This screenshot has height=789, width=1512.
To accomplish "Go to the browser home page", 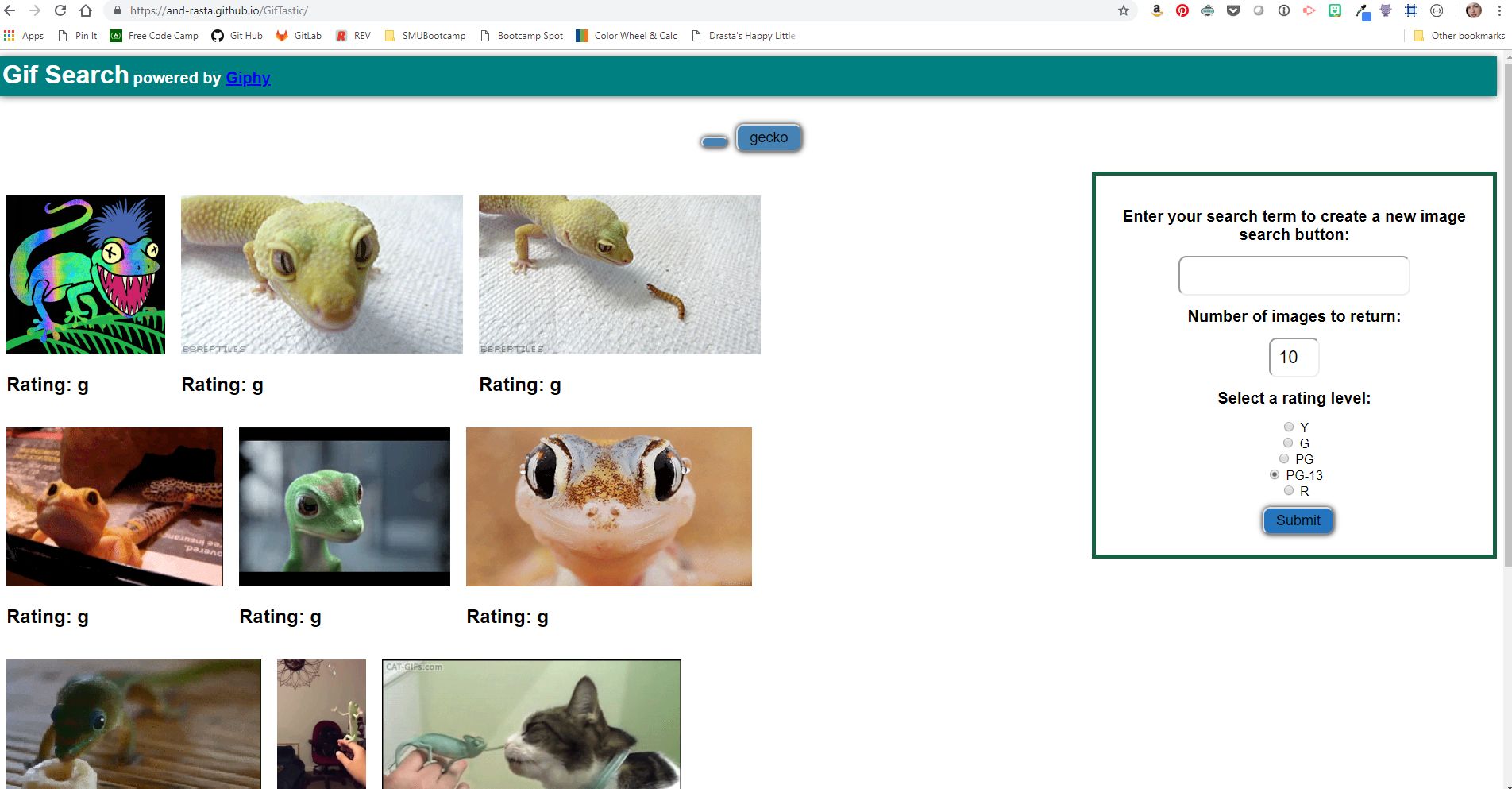I will point(86,10).
